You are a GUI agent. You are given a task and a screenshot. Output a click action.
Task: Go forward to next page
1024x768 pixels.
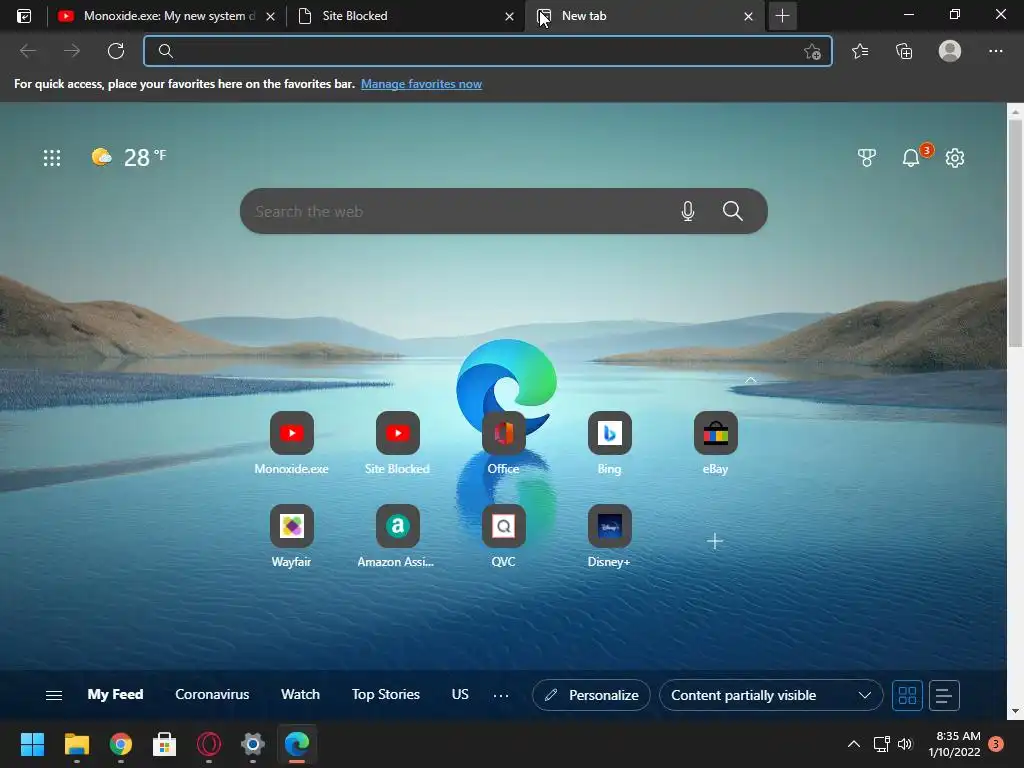72,51
